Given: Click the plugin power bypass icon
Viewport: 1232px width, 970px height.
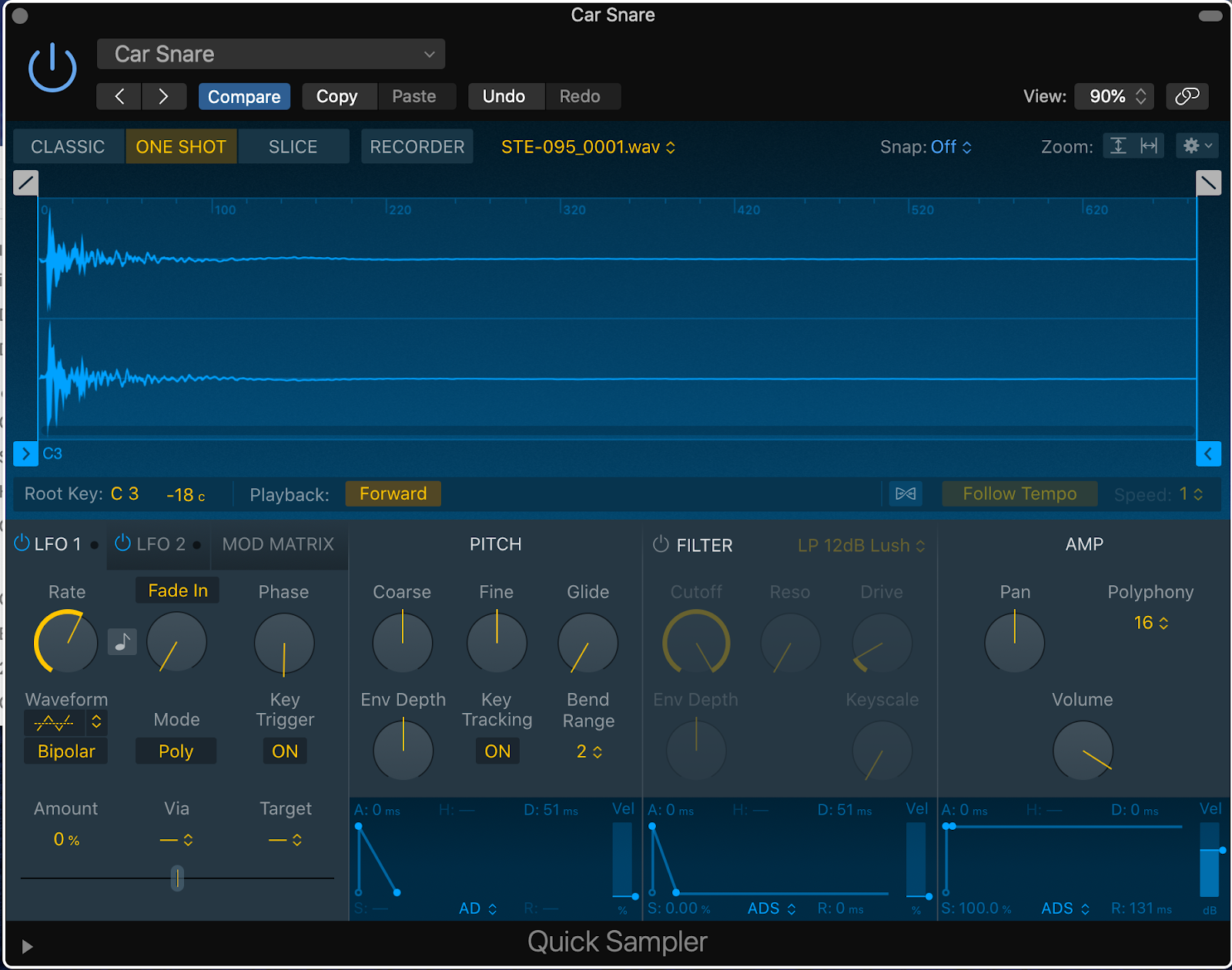Looking at the screenshot, I should pyautogui.click(x=52, y=68).
